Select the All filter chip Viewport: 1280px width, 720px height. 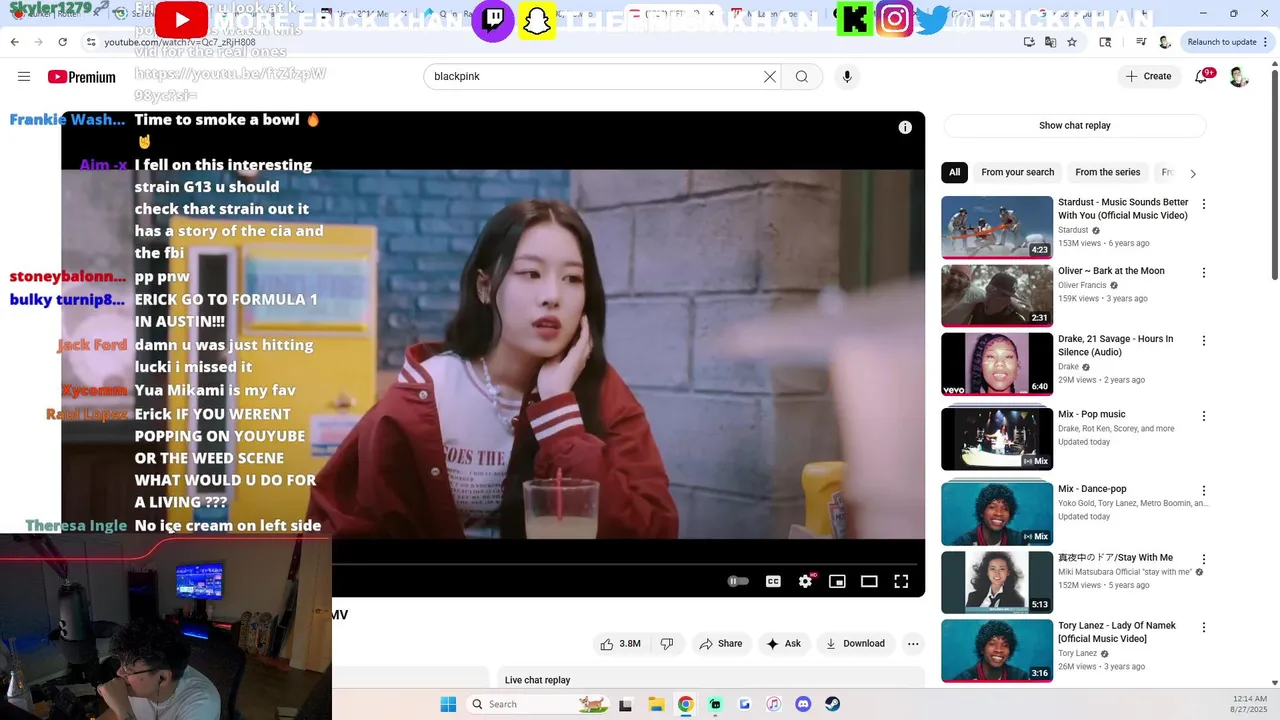tap(954, 172)
